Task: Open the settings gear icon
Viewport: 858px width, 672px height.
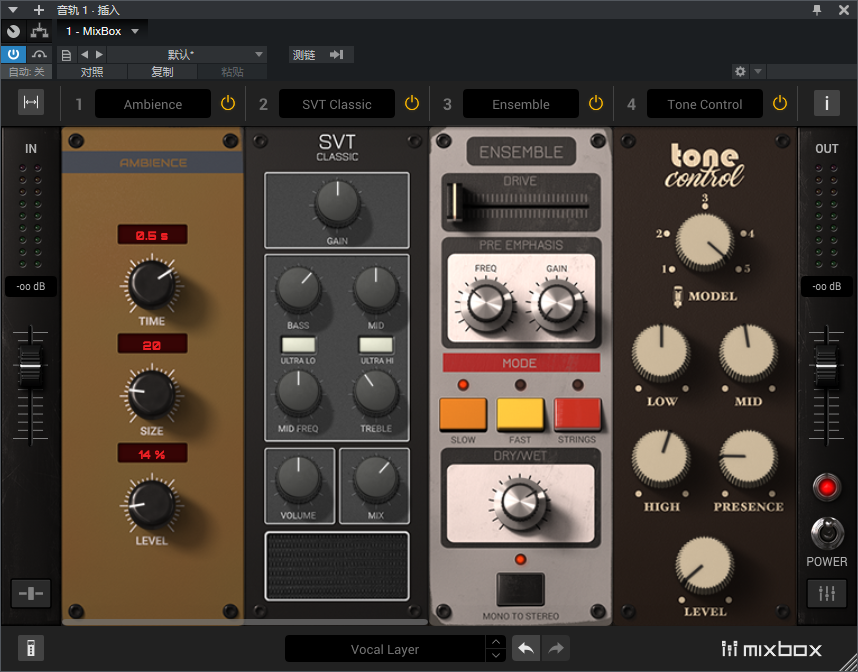Action: click(740, 71)
